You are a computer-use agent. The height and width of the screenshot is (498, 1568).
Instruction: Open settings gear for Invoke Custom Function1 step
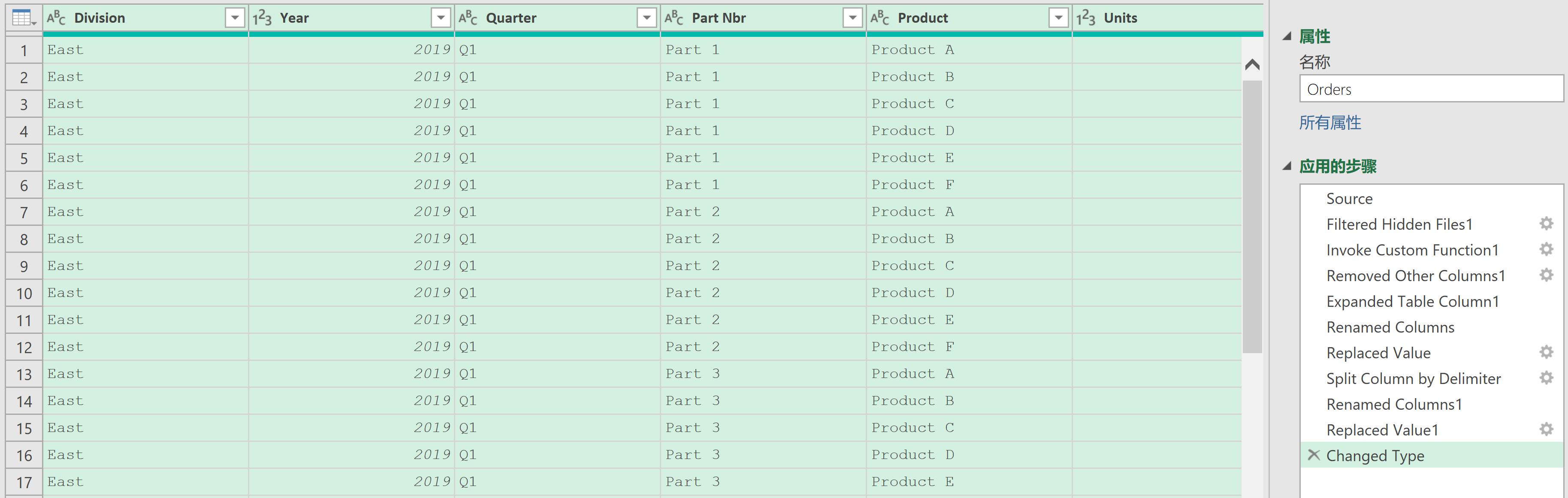[x=1546, y=249]
